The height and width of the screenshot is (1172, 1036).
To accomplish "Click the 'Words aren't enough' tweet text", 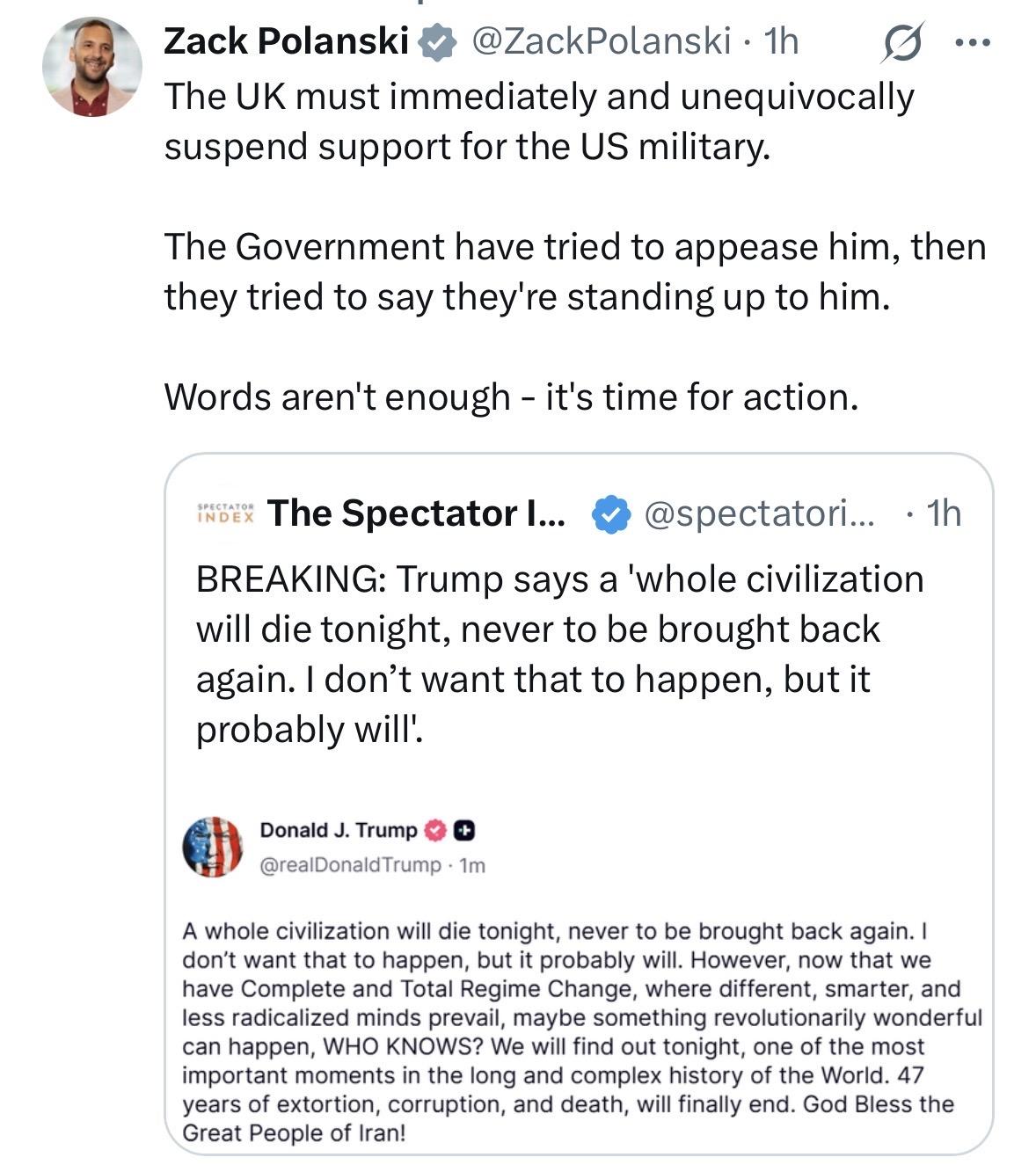I will coord(510,397).
